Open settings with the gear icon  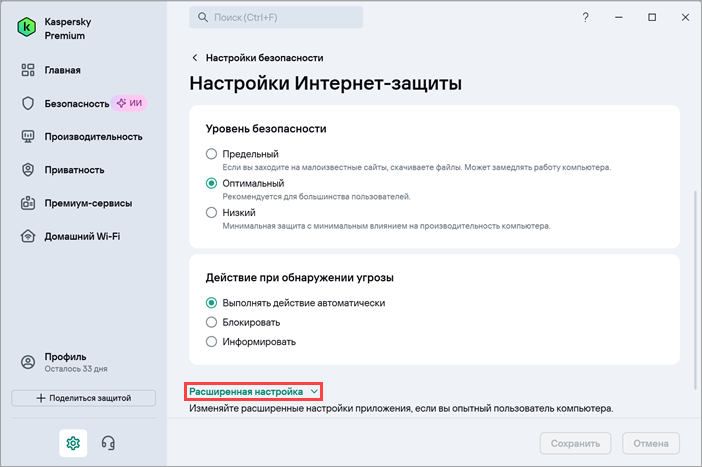[x=73, y=443]
